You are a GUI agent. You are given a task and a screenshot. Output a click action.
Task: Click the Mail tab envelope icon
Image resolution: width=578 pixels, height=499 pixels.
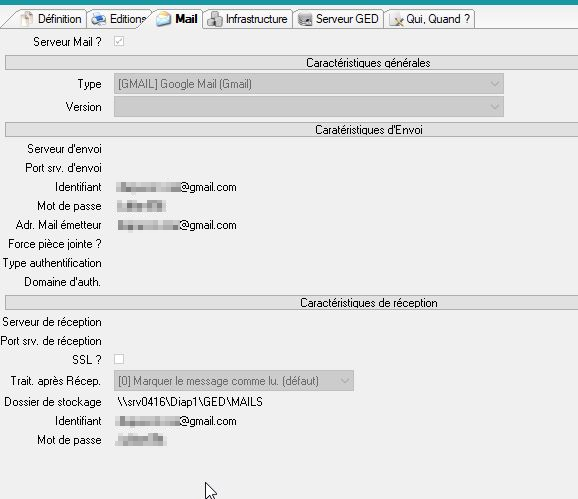click(163, 19)
